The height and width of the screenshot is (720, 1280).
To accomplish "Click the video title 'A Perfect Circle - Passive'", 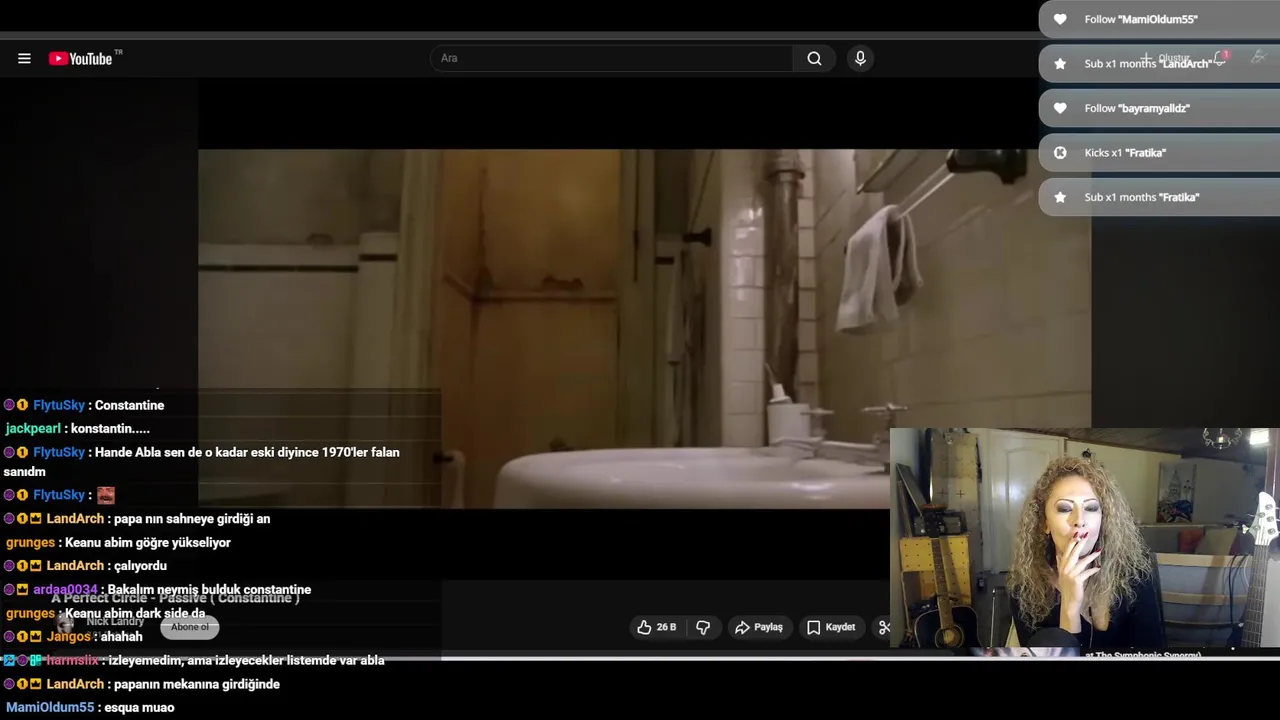I will 175,598.
